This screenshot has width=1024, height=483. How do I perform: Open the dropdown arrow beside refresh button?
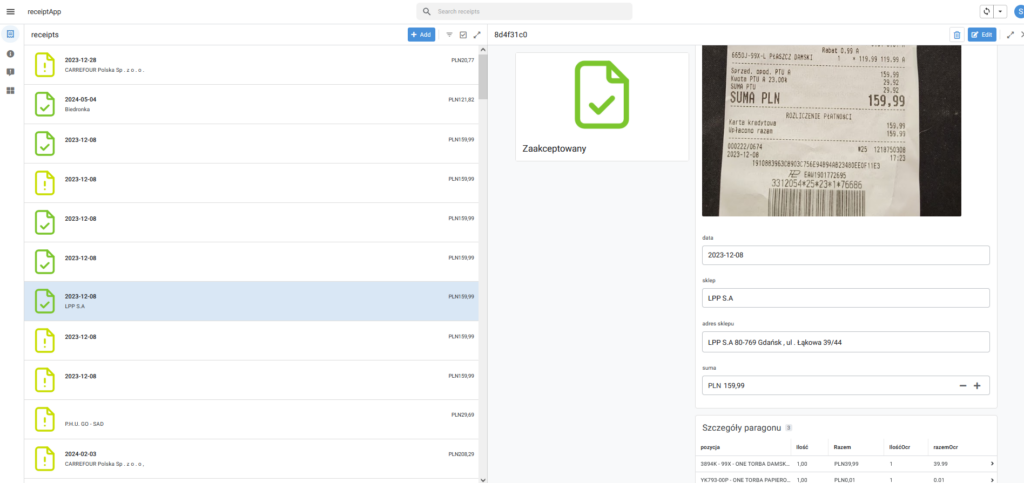click(x=1000, y=11)
